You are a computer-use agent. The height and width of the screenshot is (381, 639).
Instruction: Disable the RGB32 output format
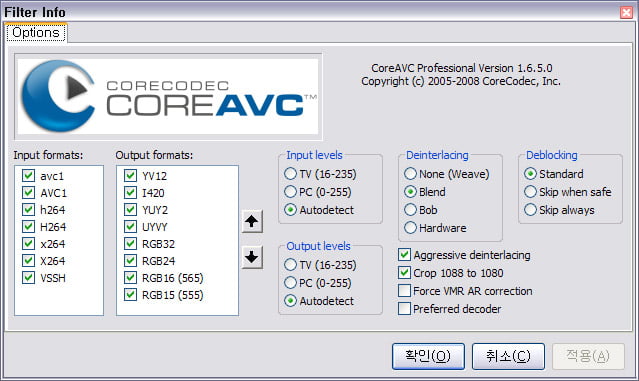pyautogui.click(x=130, y=244)
